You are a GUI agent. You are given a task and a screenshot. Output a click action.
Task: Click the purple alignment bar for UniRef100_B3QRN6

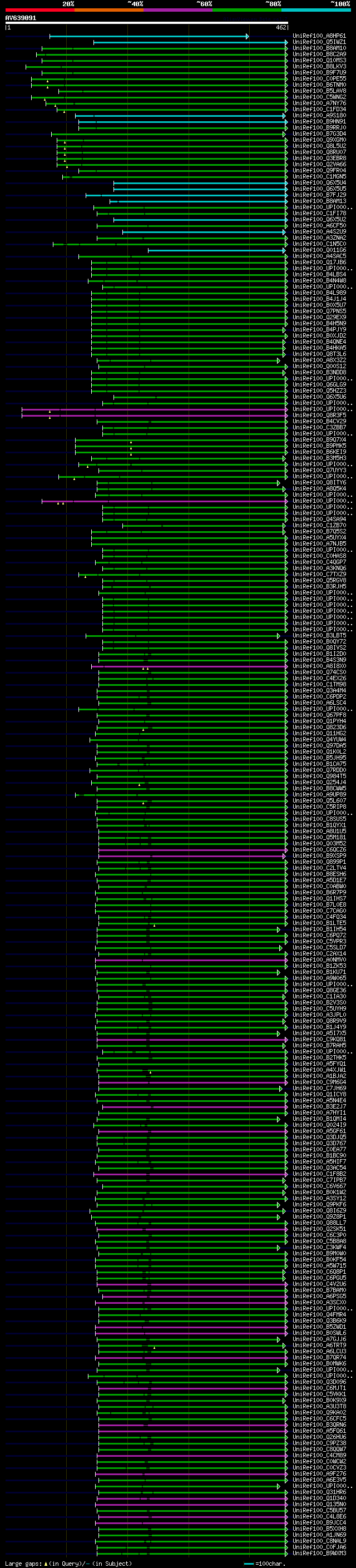pyautogui.click(x=193, y=1426)
